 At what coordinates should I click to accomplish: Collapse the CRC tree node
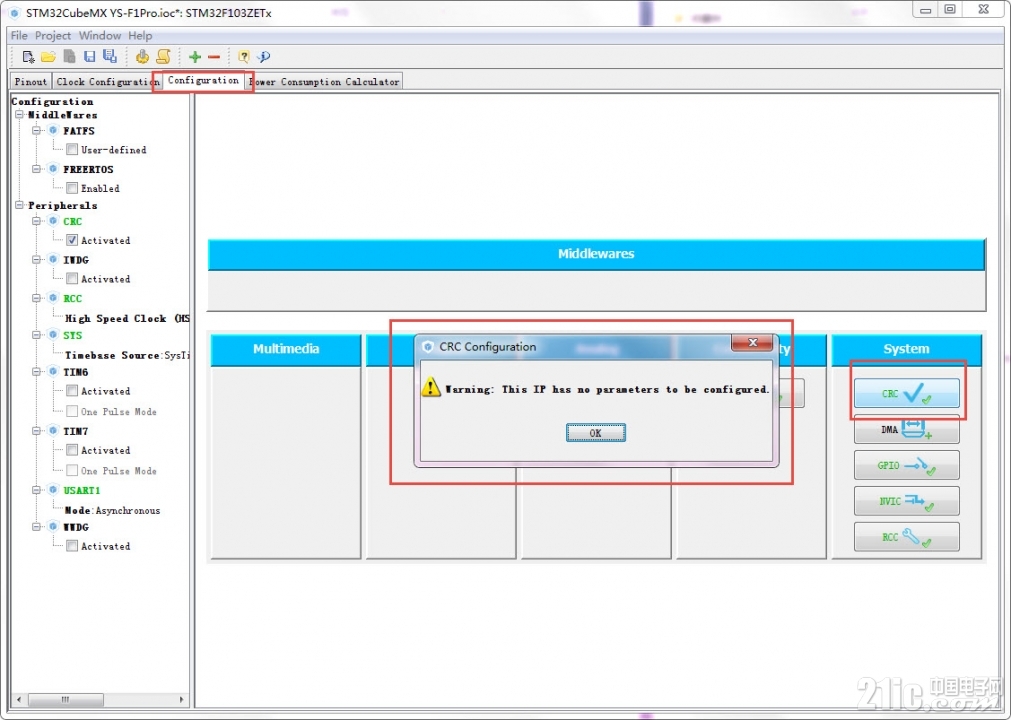37,221
